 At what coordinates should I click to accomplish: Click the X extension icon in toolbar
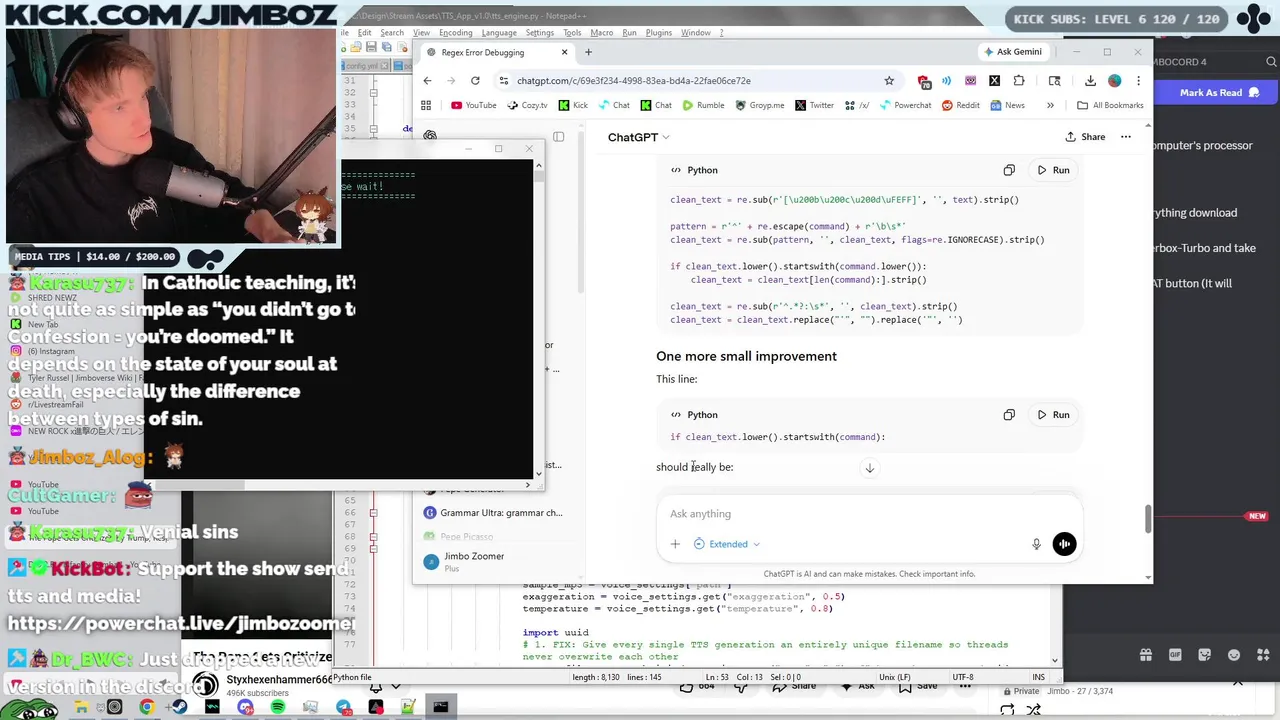994,81
